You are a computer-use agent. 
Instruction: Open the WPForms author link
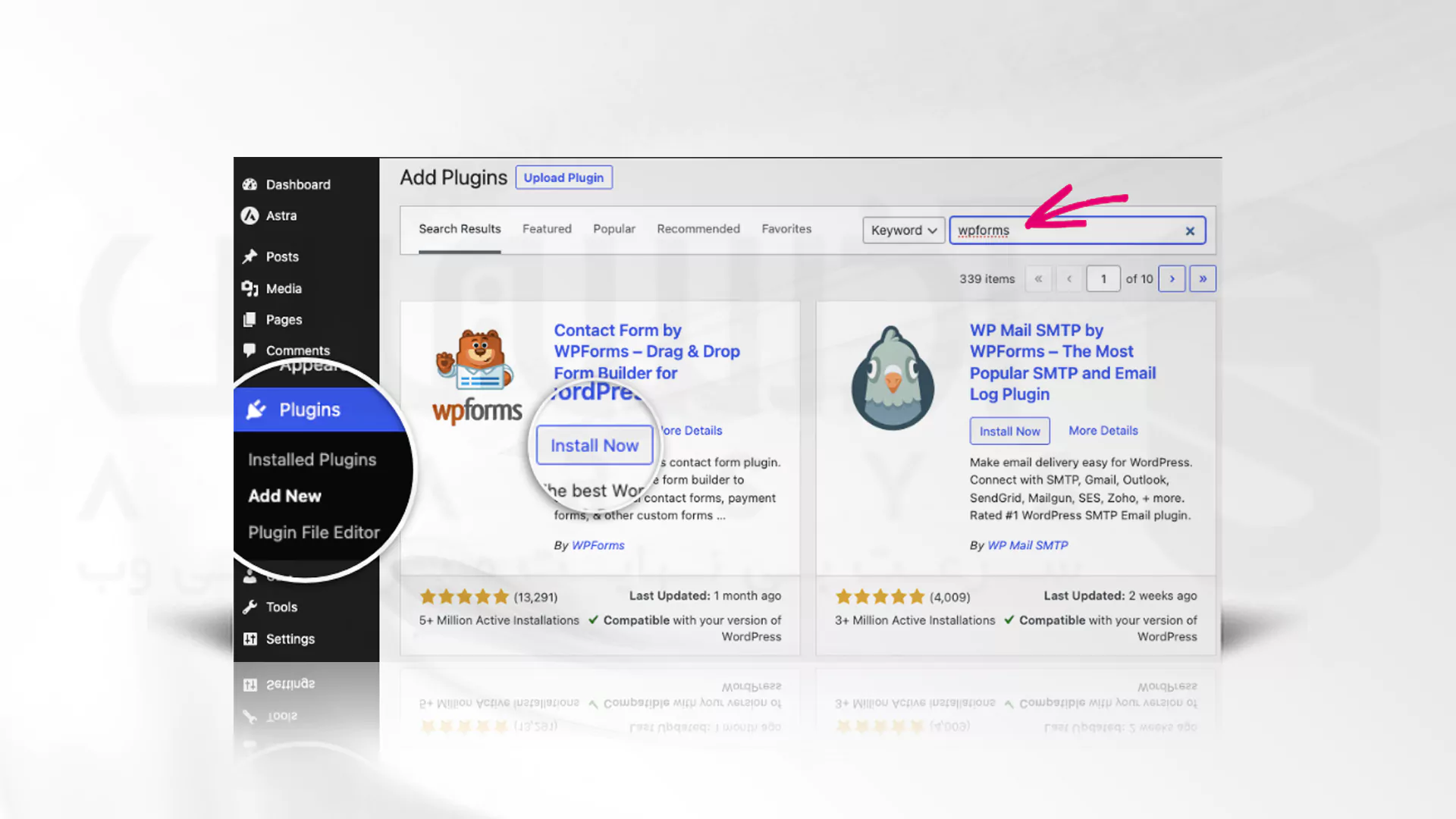598,545
